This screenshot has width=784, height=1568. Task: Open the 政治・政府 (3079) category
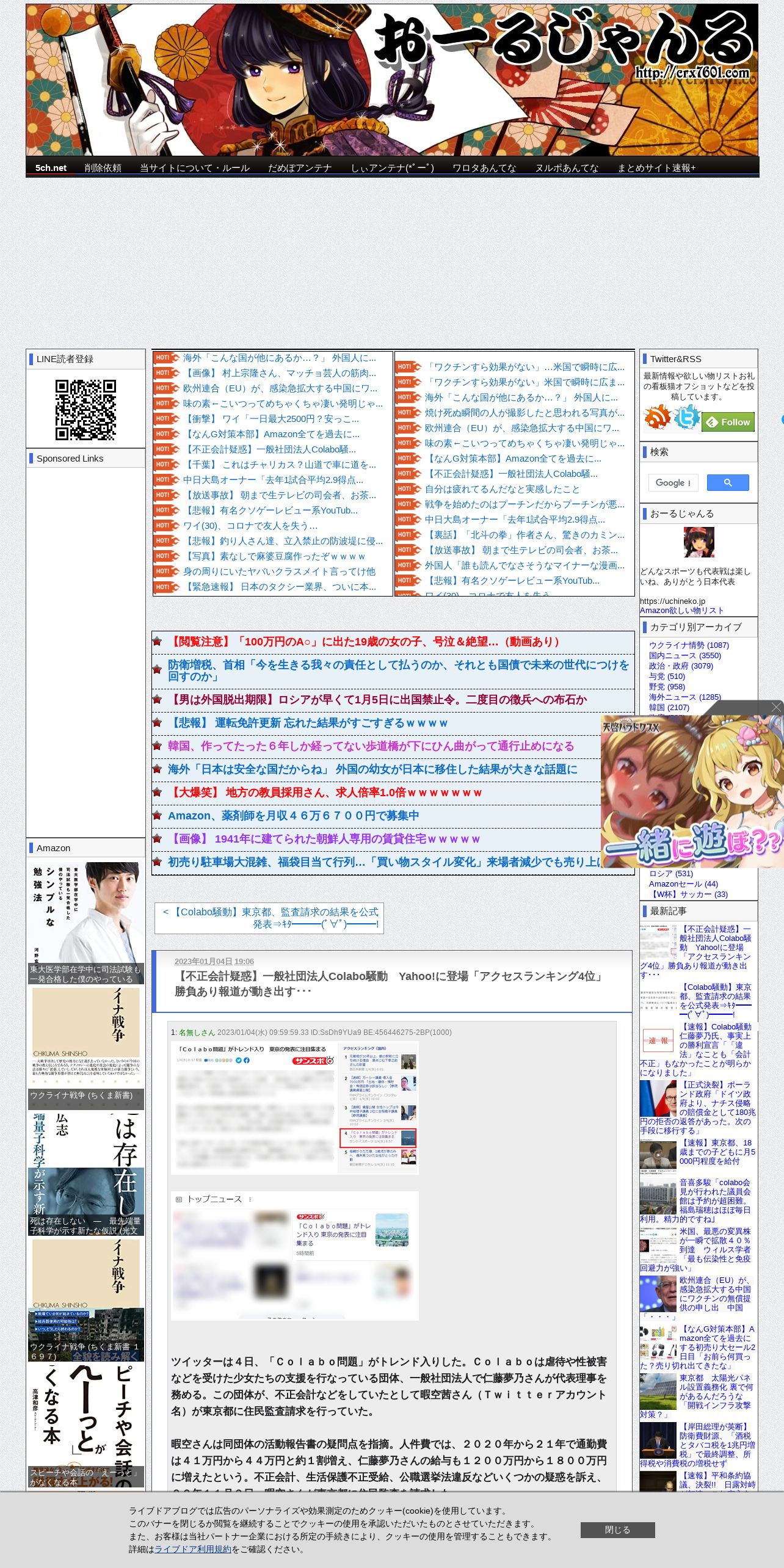pyautogui.click(x=681, y=666)
